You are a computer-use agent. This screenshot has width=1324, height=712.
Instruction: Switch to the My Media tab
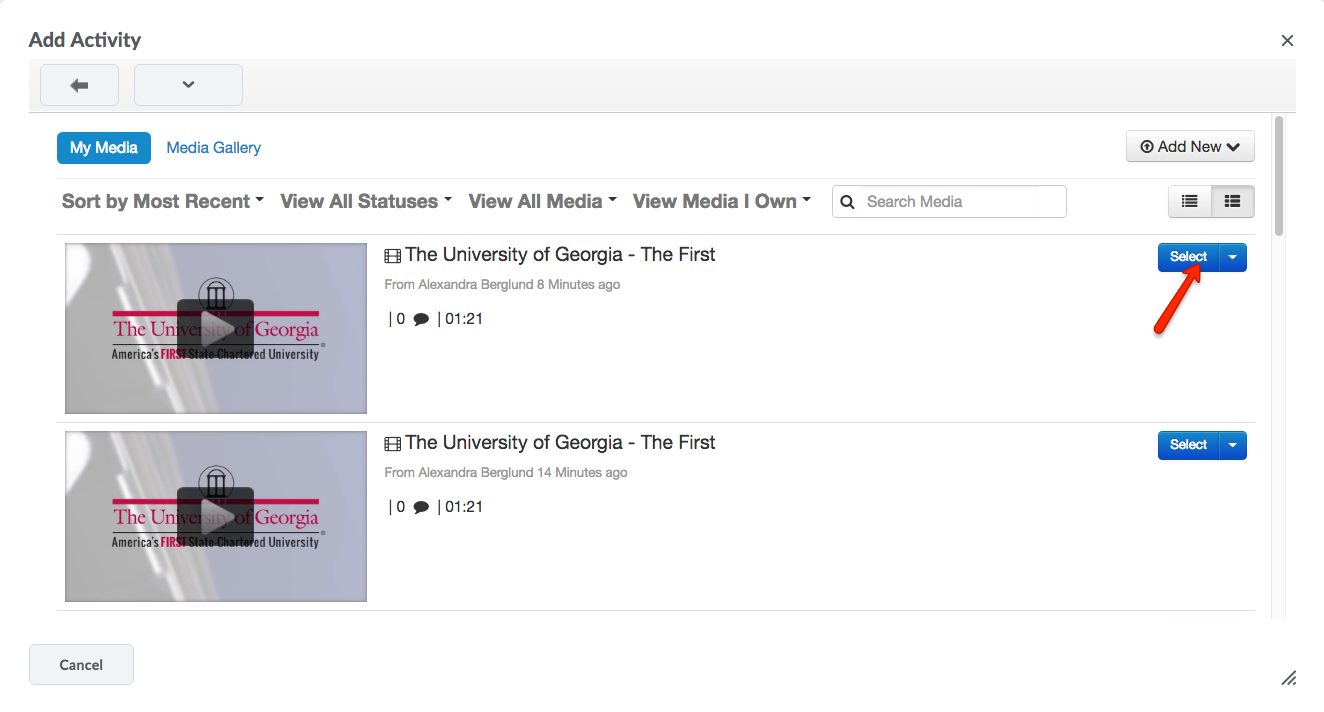click(x=104, y=148)
